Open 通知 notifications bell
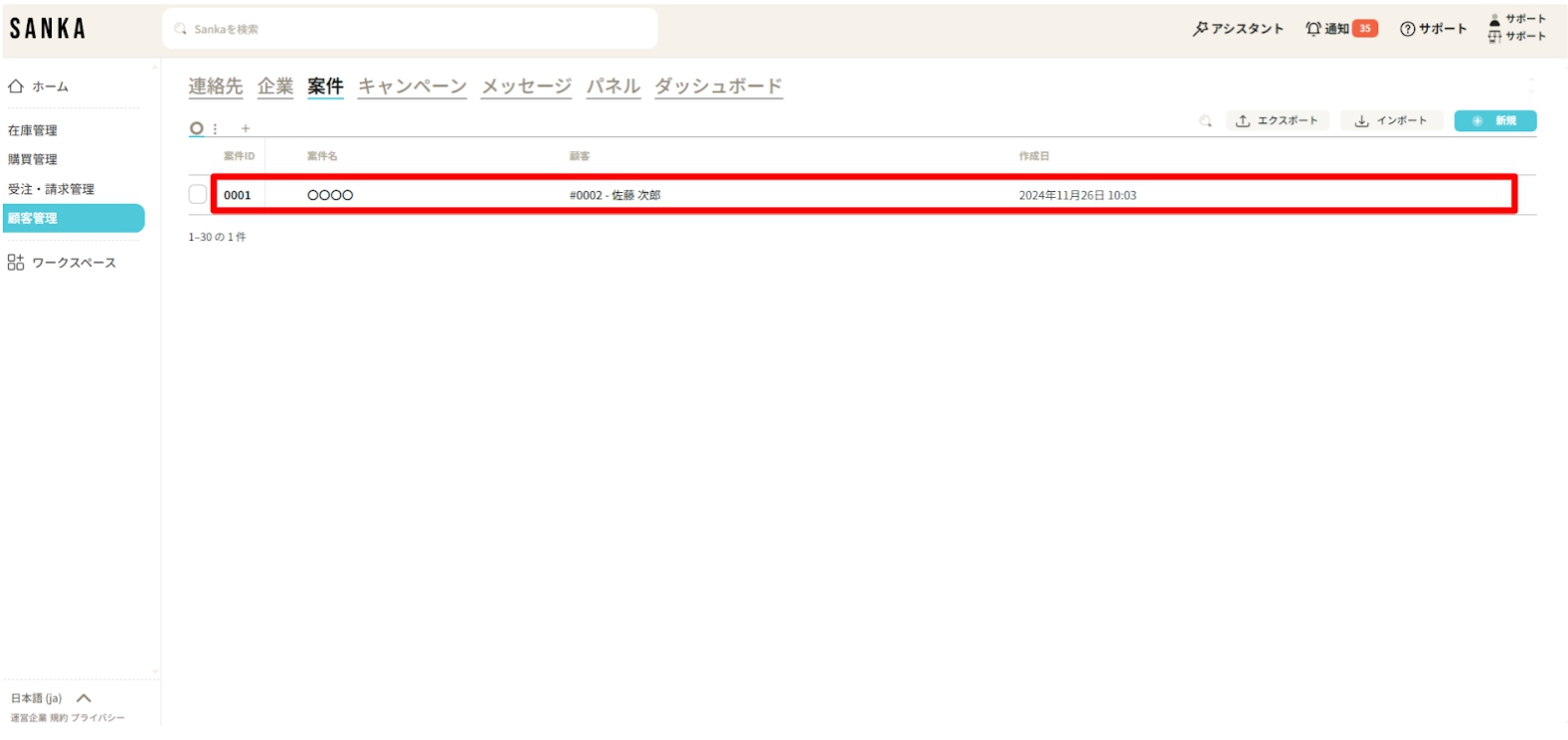Screen dimensions: 1568x740 click(x=1329, y=29)
